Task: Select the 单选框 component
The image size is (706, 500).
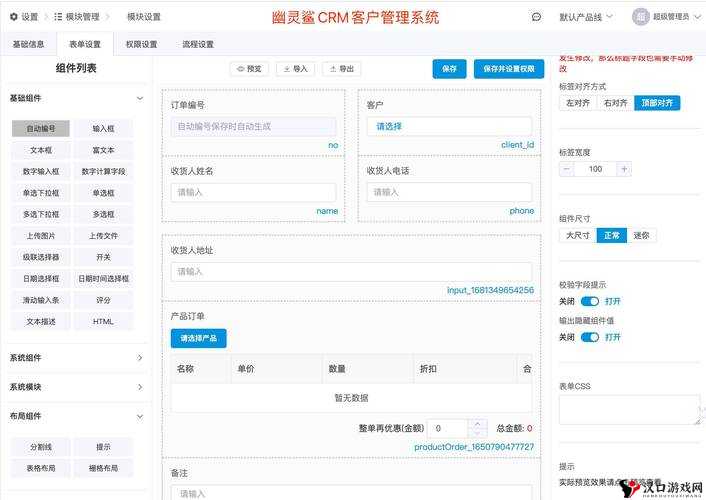Action: (x=104, y=193)
